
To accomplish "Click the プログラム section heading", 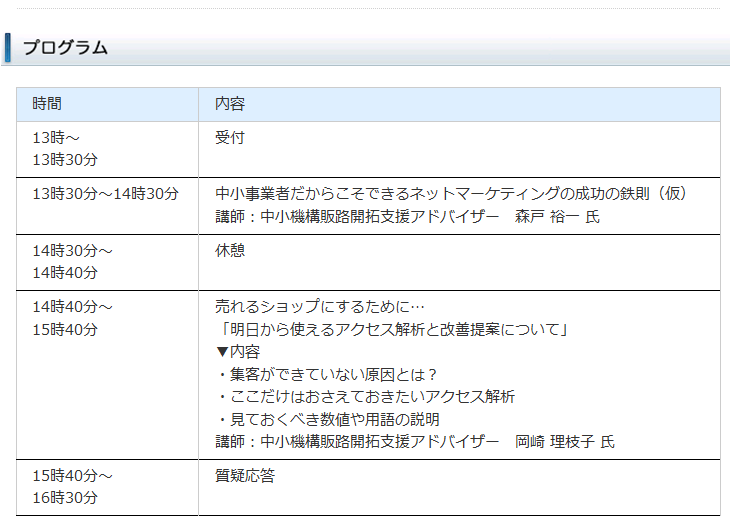I will click(66, 47).
